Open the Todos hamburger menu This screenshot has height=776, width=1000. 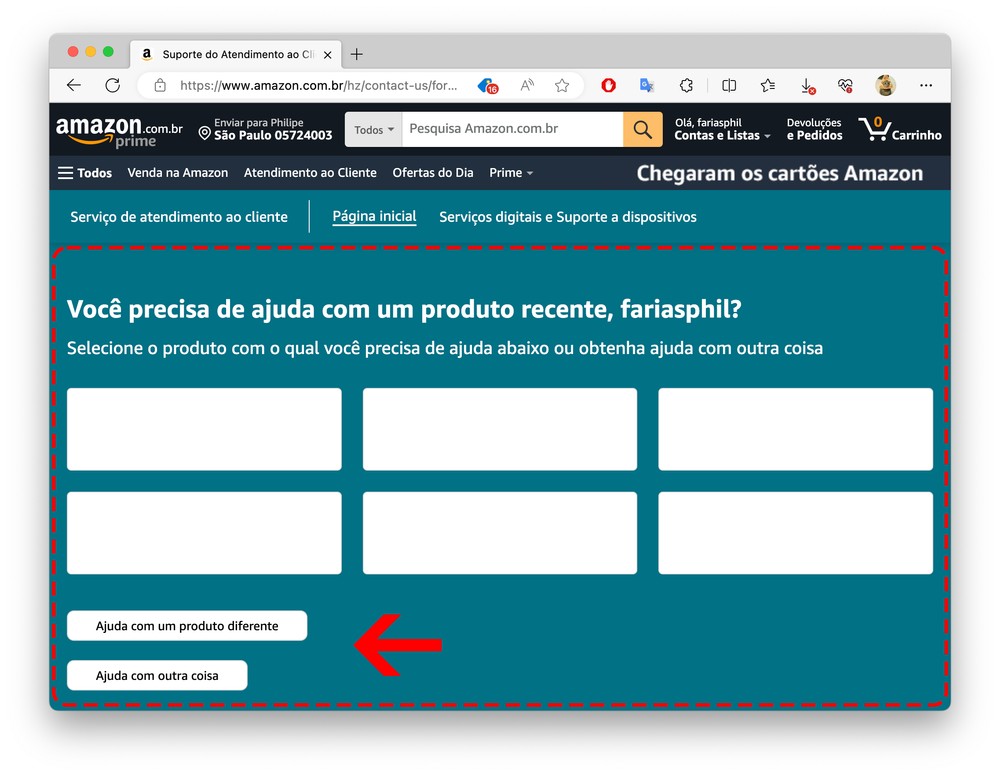(x=85, y=173)
